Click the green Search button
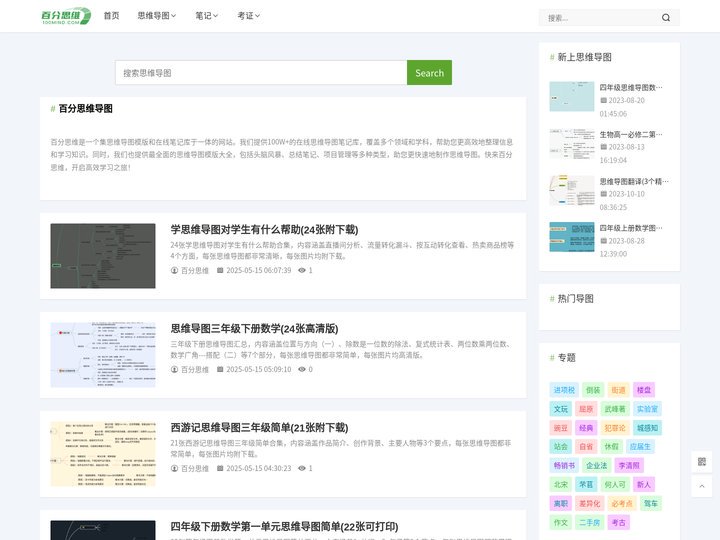720x540 pixels. coord(429,73)
